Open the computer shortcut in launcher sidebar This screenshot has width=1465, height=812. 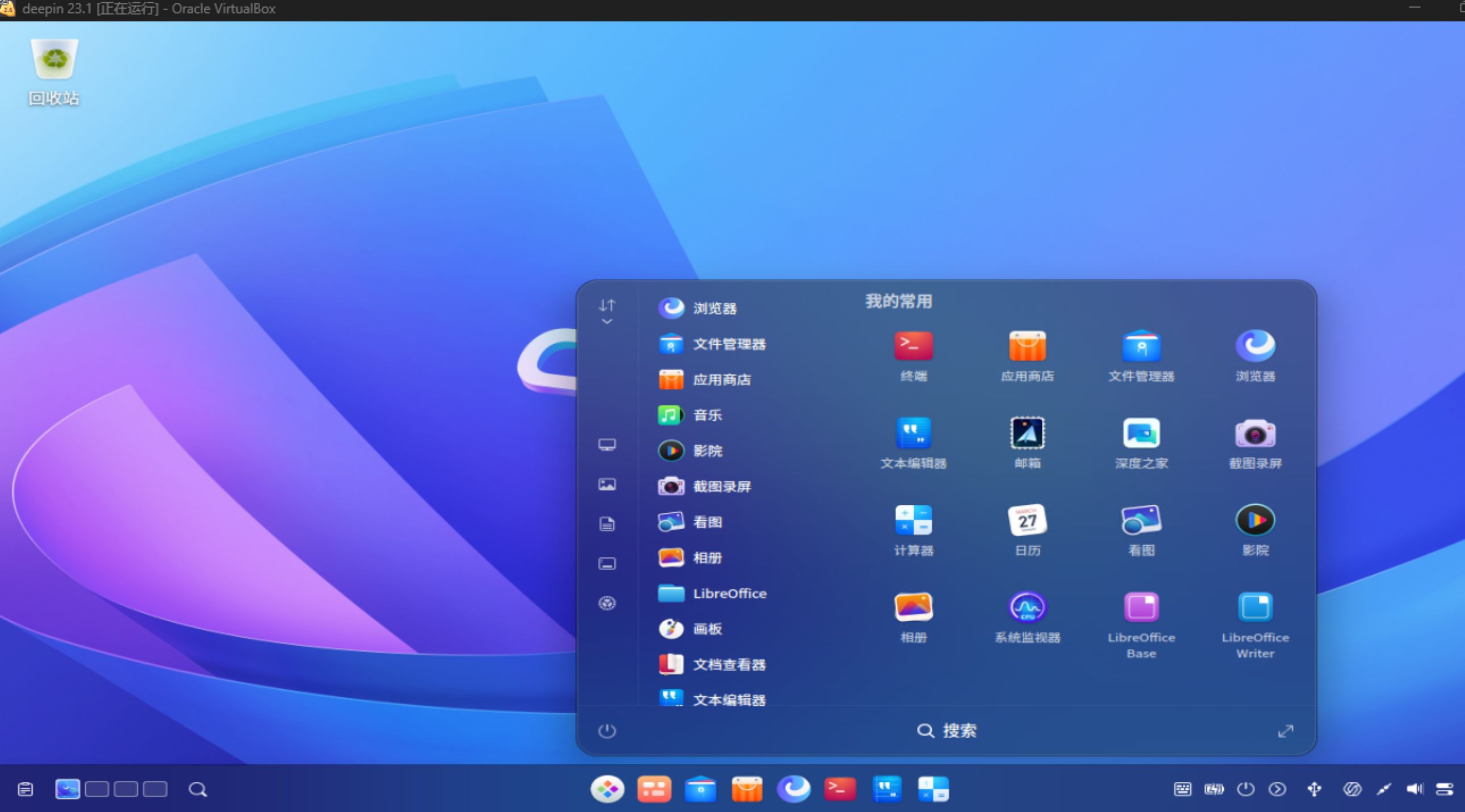(607, 445)
